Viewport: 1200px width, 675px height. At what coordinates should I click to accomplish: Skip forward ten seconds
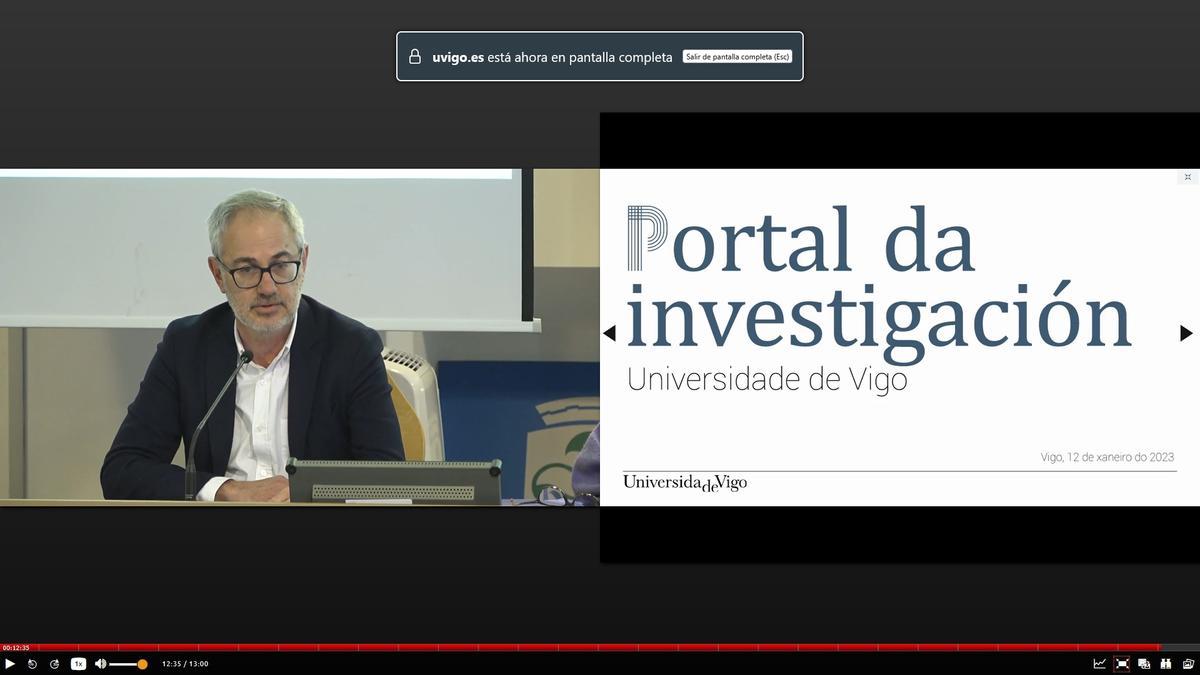click(x=54, y=663)
